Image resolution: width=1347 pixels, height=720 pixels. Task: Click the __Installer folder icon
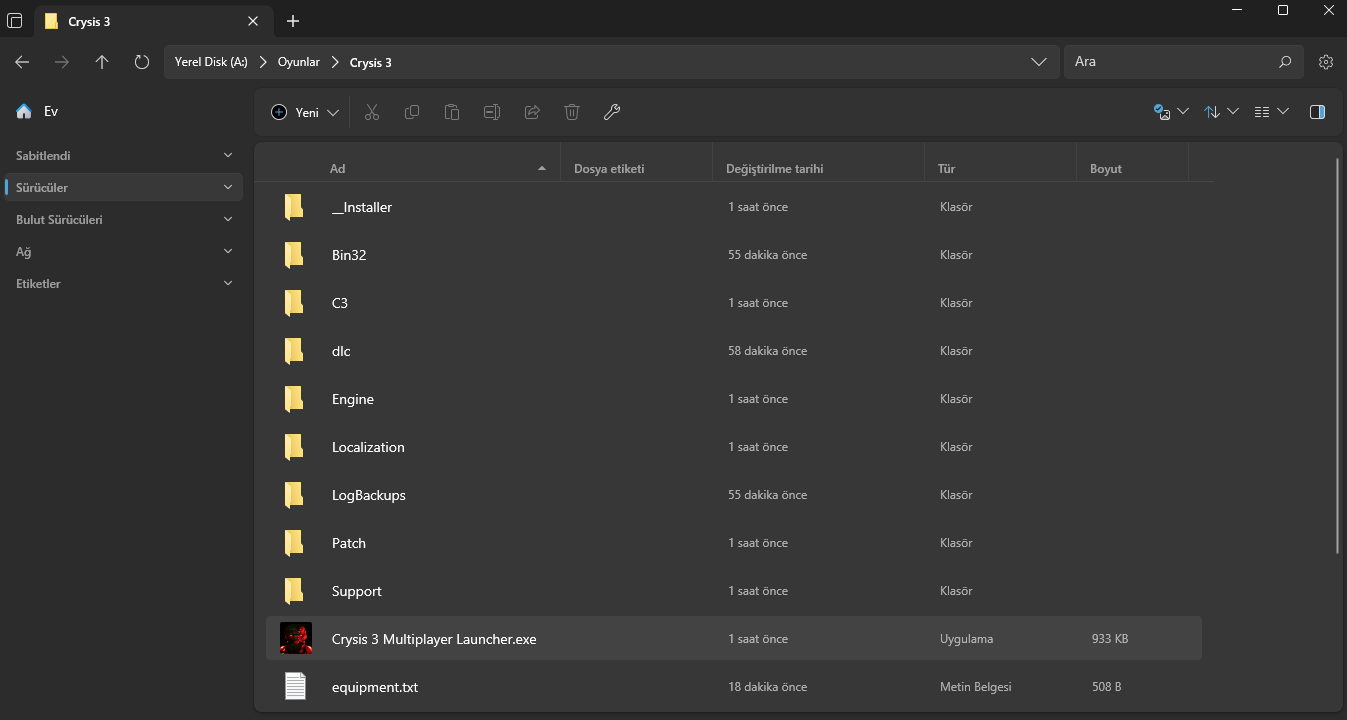294,207
